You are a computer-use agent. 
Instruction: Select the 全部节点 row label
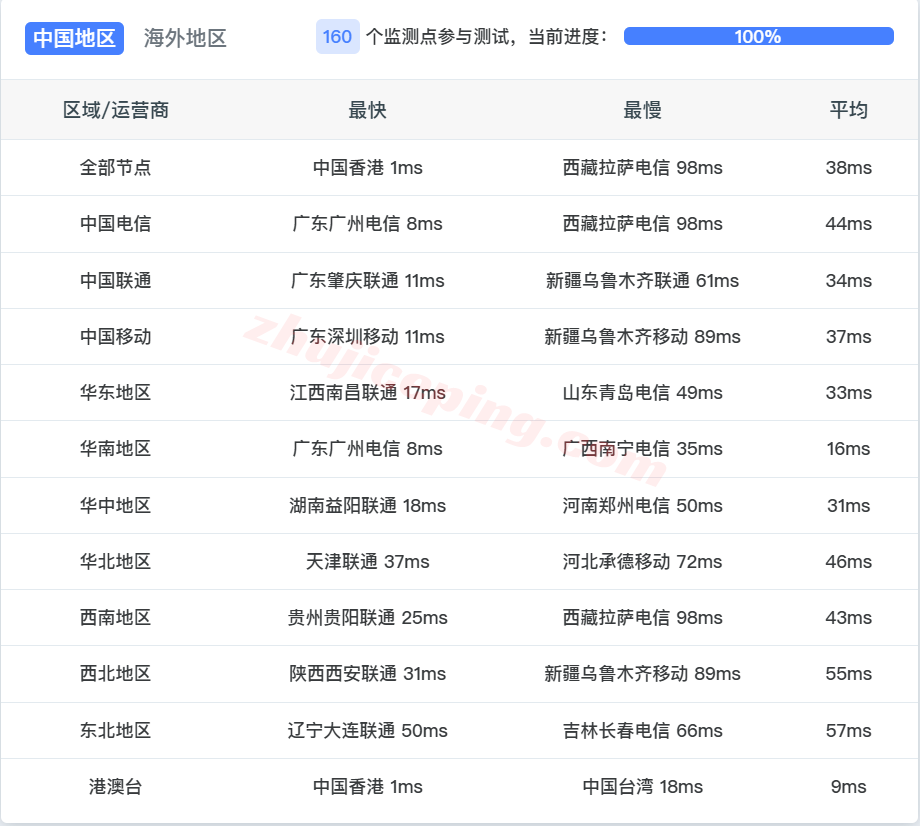coord(114,168)
